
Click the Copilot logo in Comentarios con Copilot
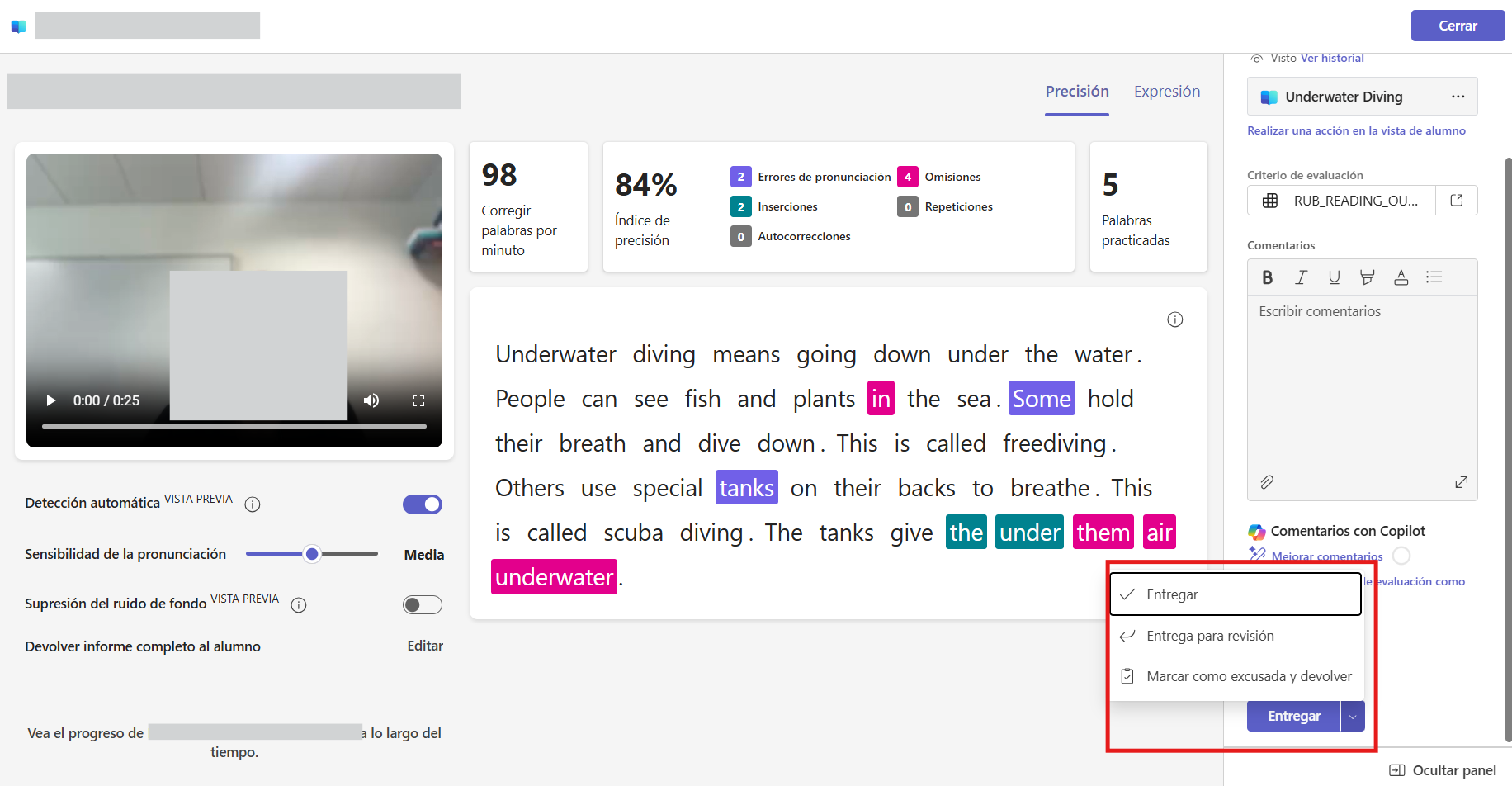[x=1257, y=531]
